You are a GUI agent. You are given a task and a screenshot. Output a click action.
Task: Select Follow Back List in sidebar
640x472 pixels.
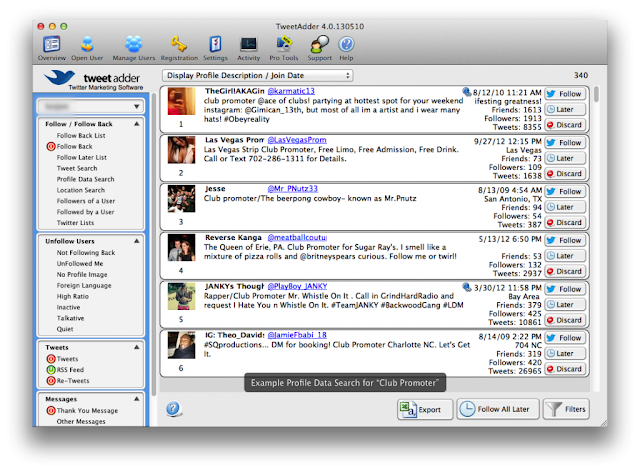pos(81,135)
